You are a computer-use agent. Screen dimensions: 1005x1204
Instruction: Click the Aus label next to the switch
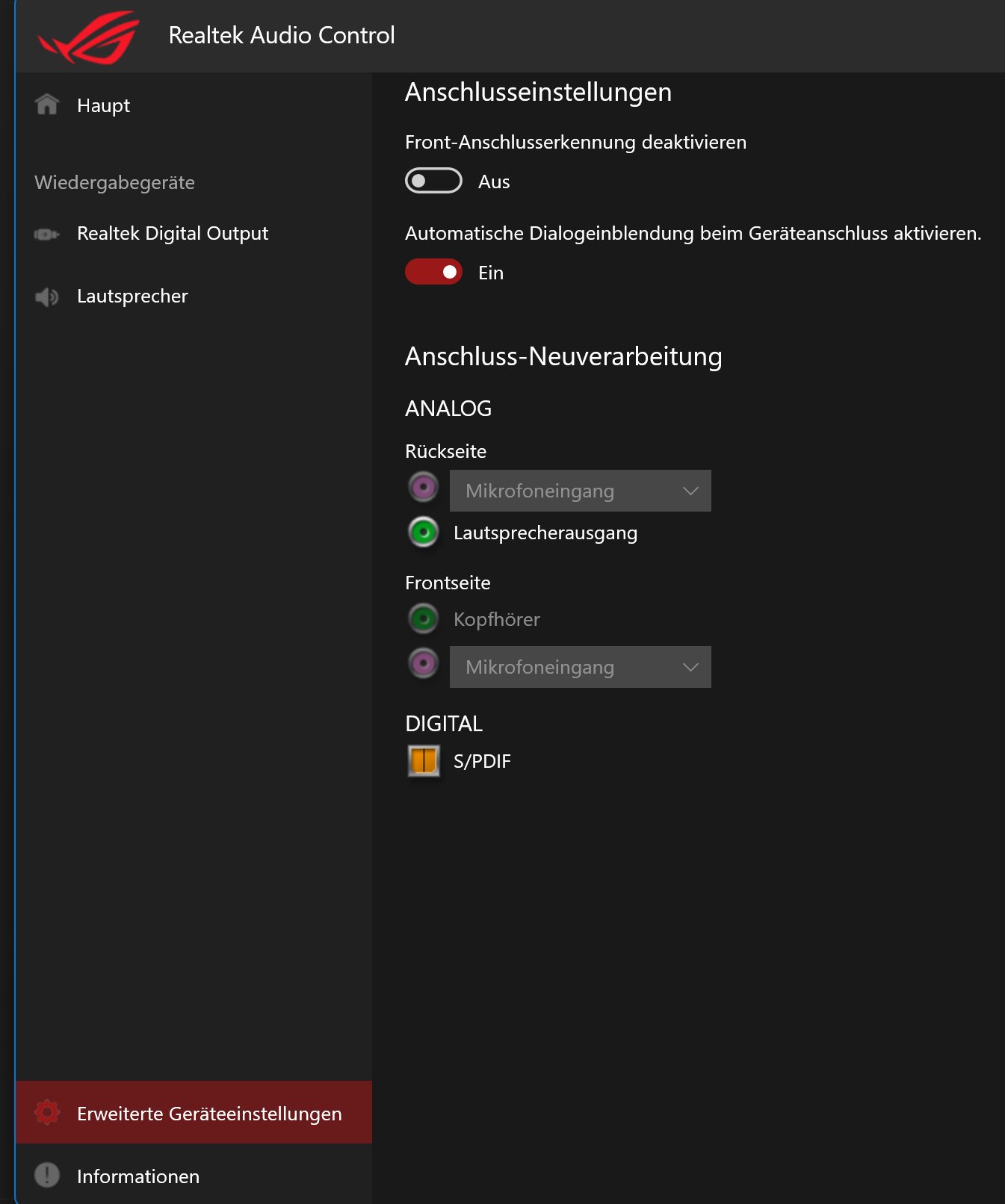coord(494,181)
